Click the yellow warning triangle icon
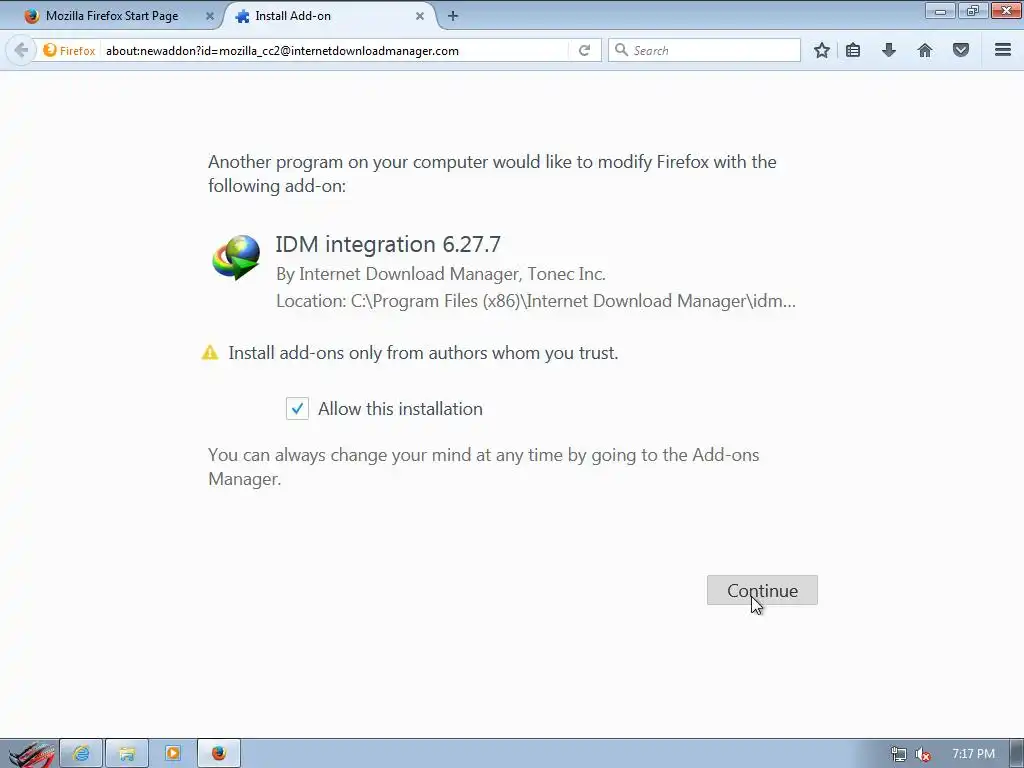1024x768 pixels. click(x=210, y=353)
